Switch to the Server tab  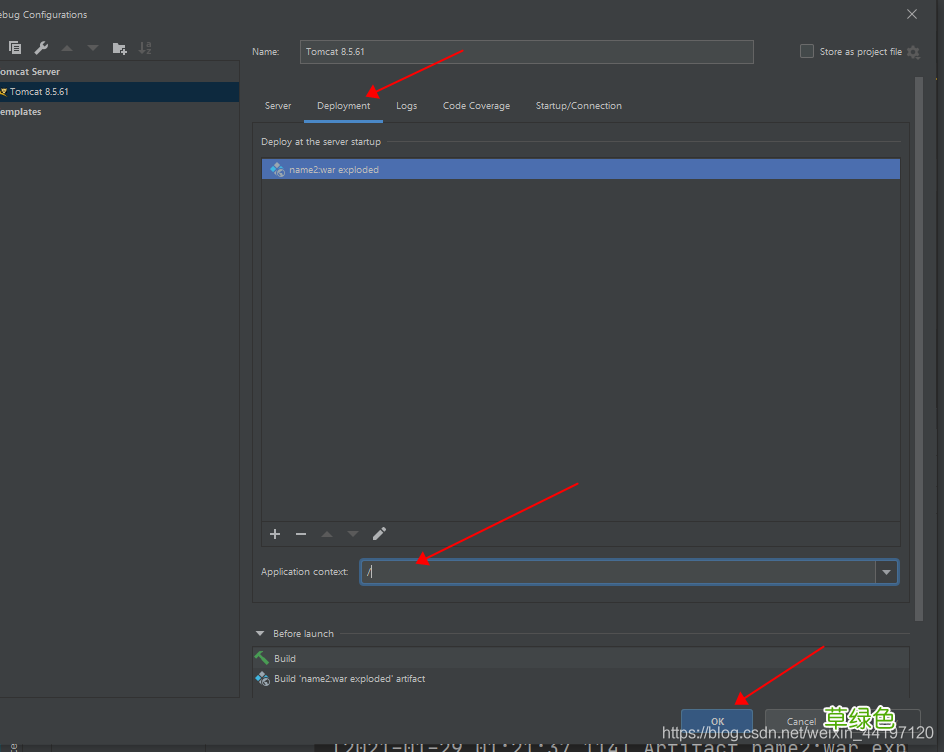click(x=278, y=106)
